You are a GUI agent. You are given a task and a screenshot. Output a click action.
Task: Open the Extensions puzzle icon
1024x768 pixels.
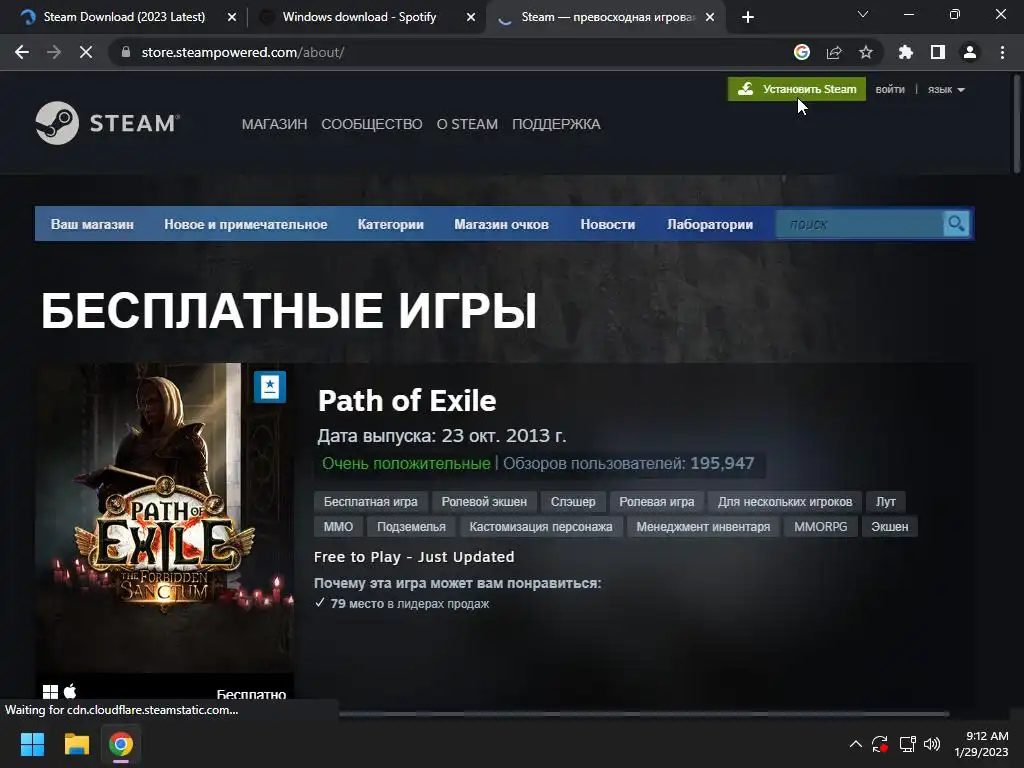tap(905, 52)
